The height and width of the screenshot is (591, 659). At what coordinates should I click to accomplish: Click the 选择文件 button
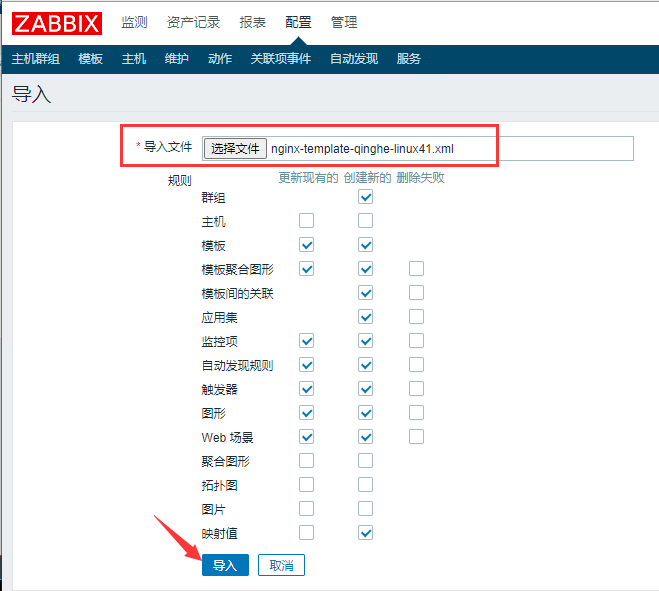[235, 149]
